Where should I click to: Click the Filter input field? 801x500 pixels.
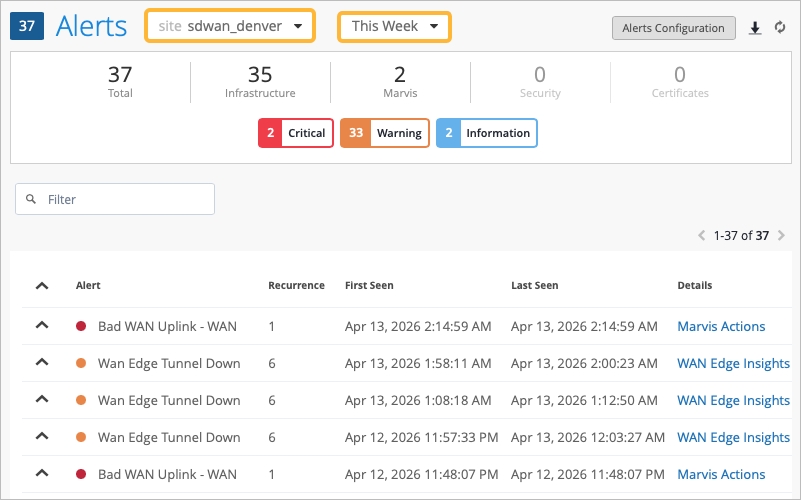pyautogui.click(x=125, y=199)
